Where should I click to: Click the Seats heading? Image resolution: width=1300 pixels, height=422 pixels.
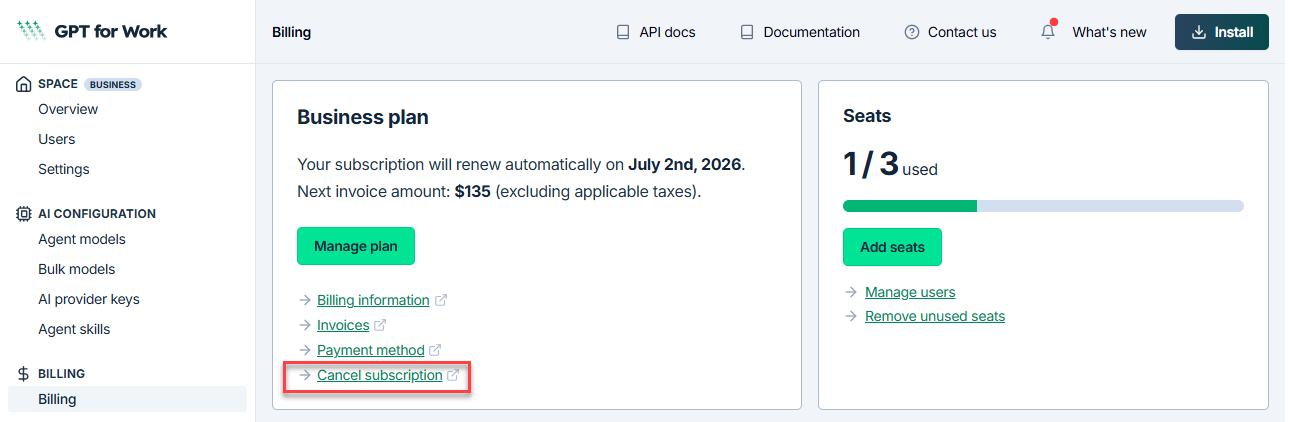pos(867,116)
